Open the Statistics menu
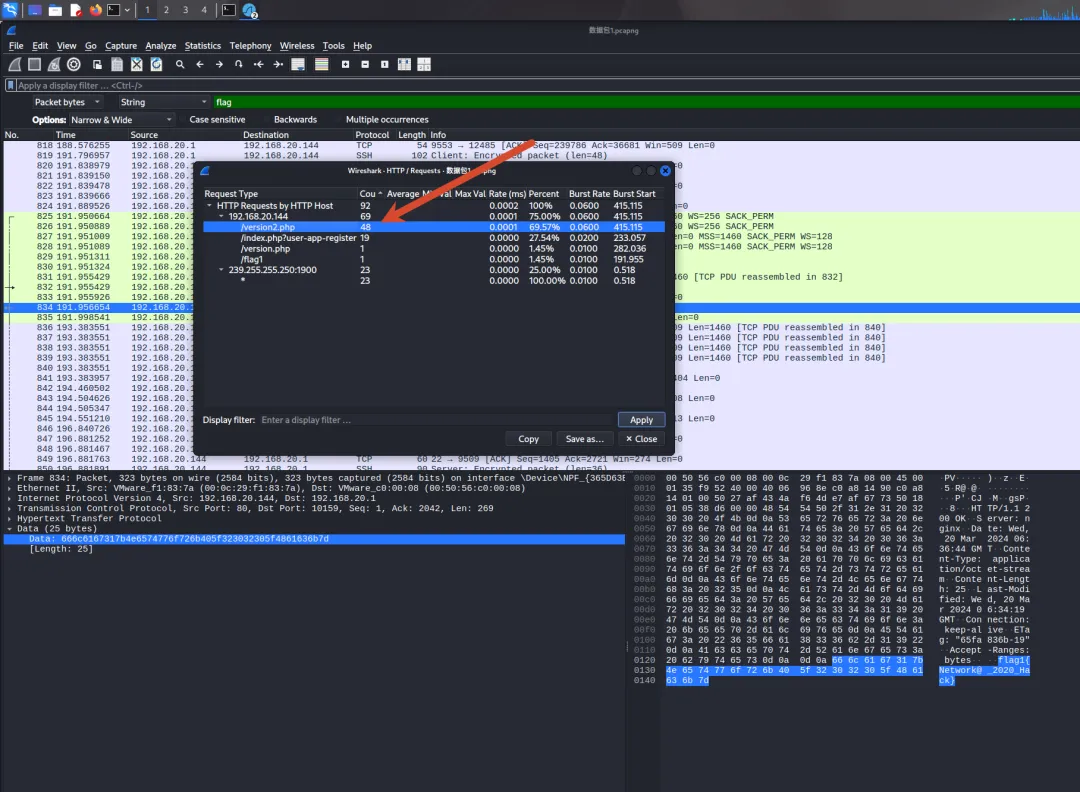The height and width of the screenshot is (792, 1080). pos(202,46)
